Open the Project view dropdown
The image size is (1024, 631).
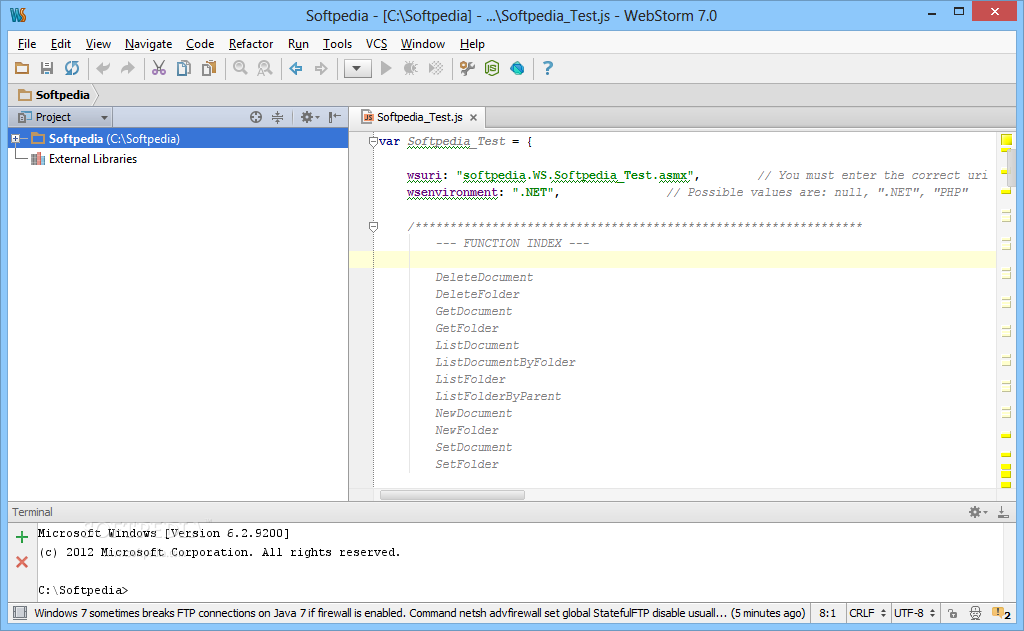pyautogui.click(x=62, y=117)
